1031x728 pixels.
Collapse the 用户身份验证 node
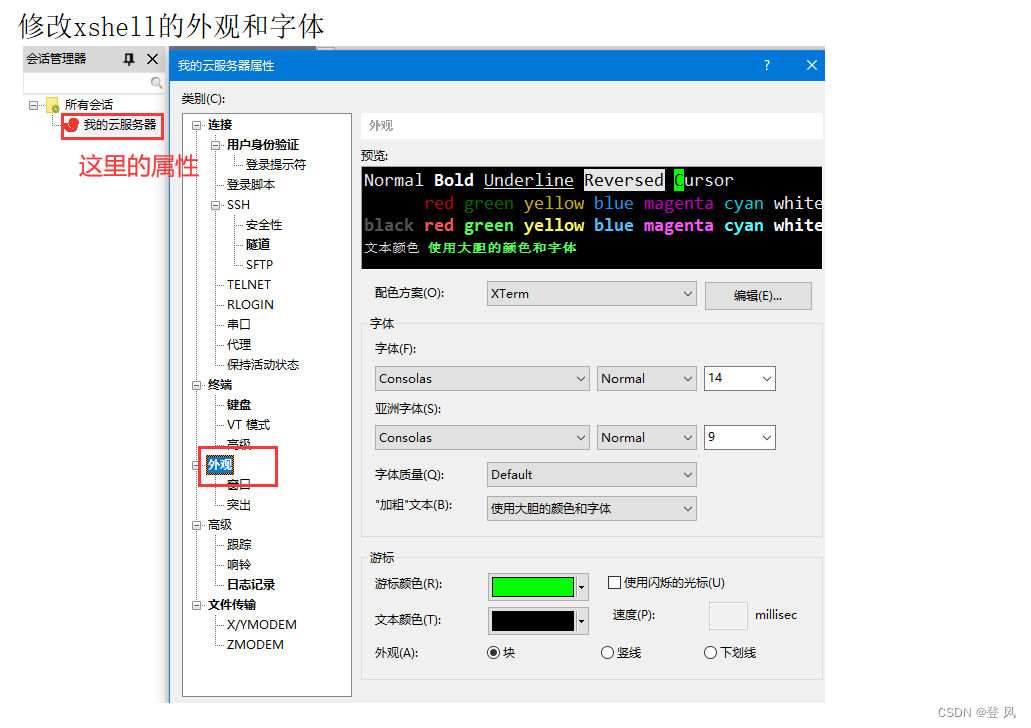pyautogui.click(x=215, y=145)
